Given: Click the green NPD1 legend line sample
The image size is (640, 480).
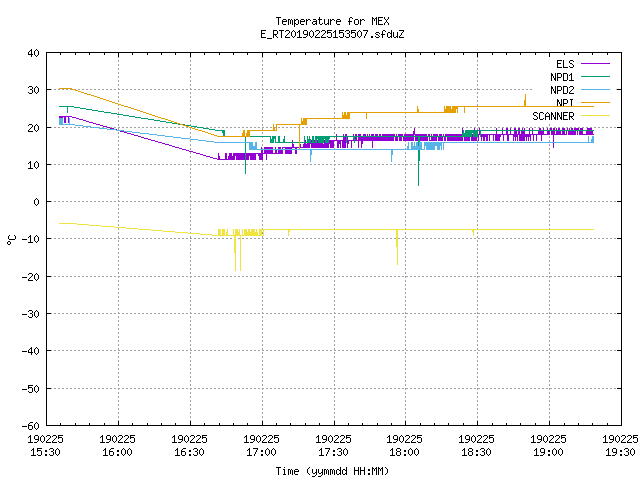Looking at the screenshot, I should (595, 76).
